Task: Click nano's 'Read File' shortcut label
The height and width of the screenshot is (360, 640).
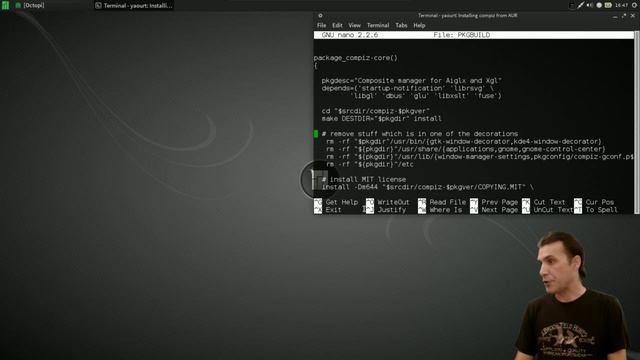Action: 447,202
